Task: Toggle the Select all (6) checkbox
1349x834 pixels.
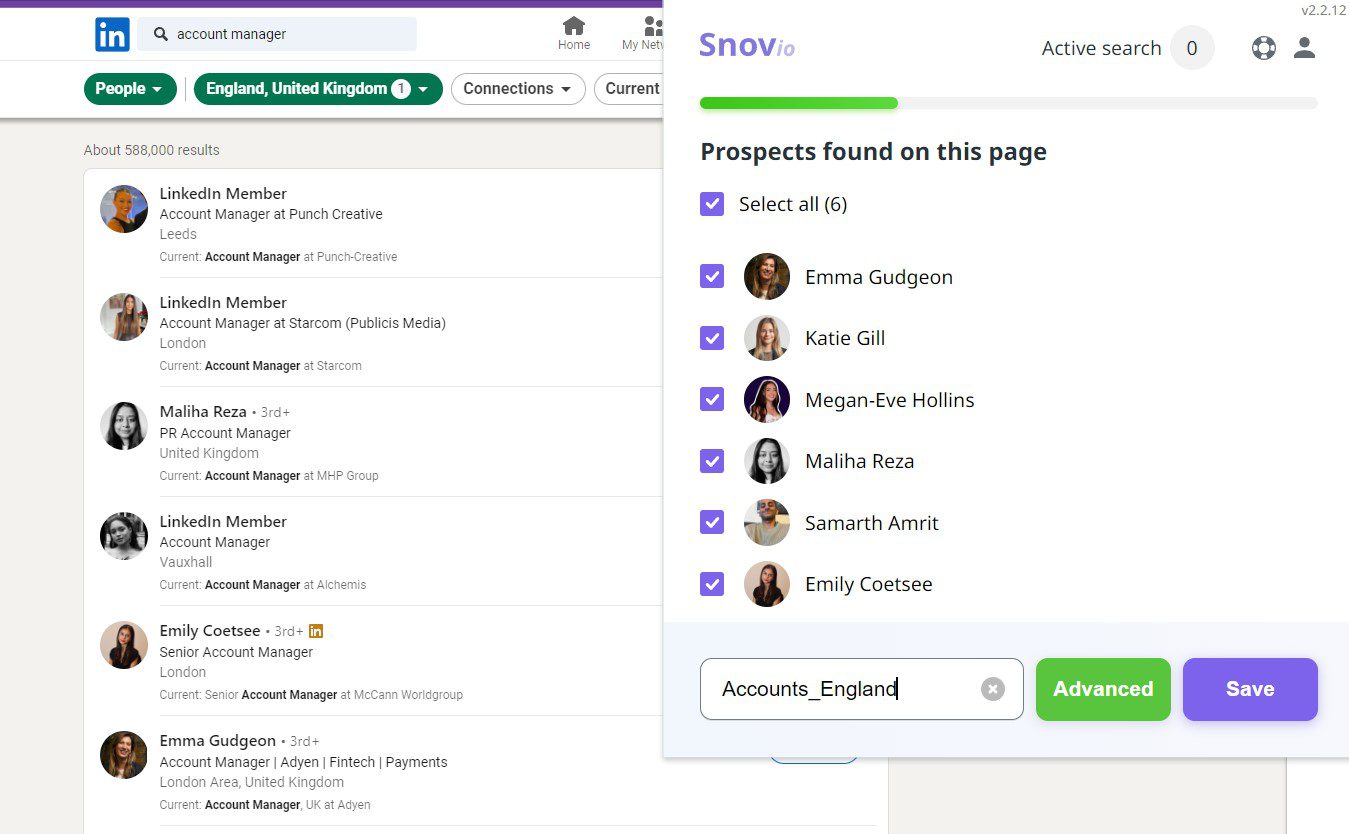Action: click(712, 204)
